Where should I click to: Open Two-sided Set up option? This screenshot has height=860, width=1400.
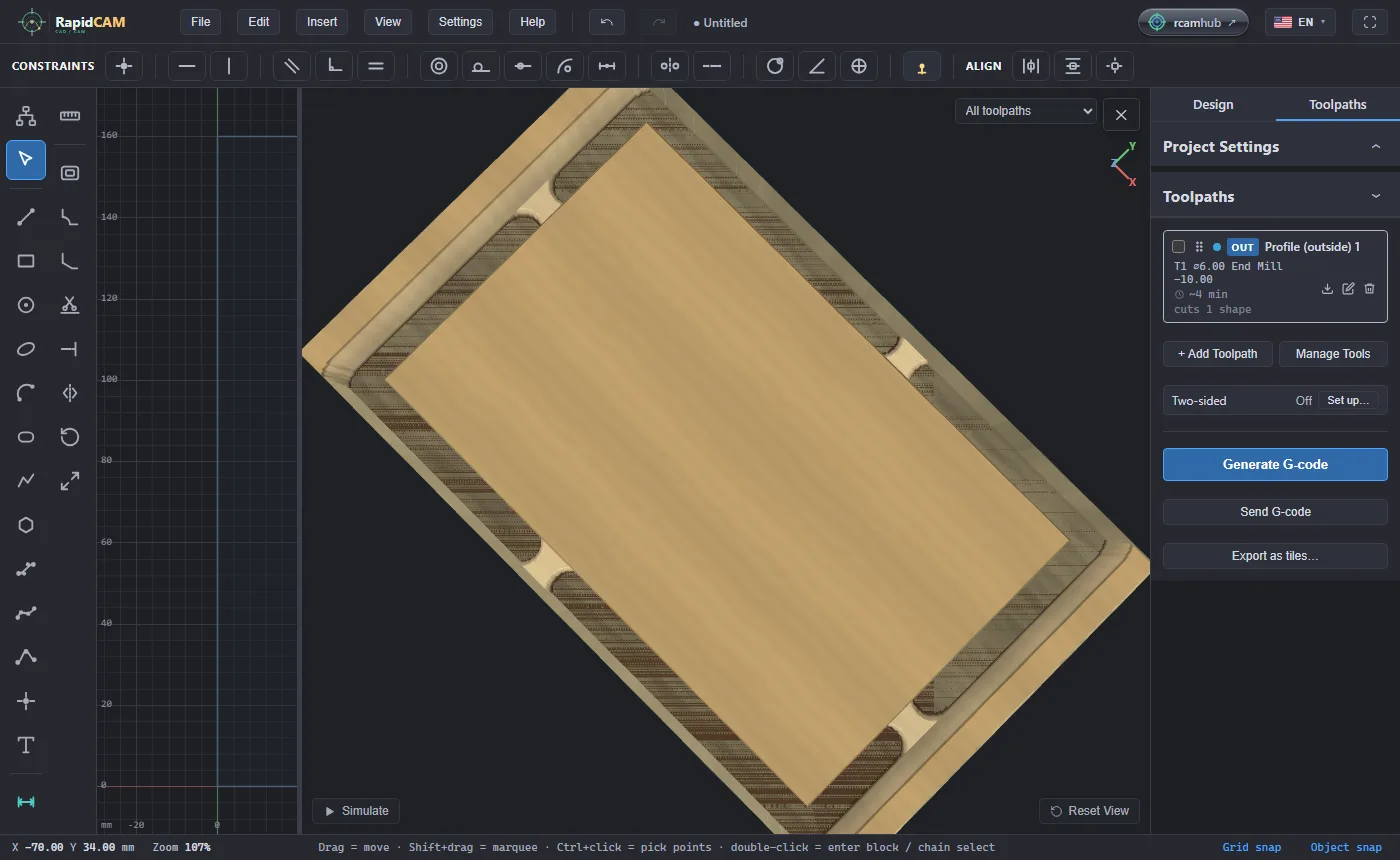tap(1348, 400)
